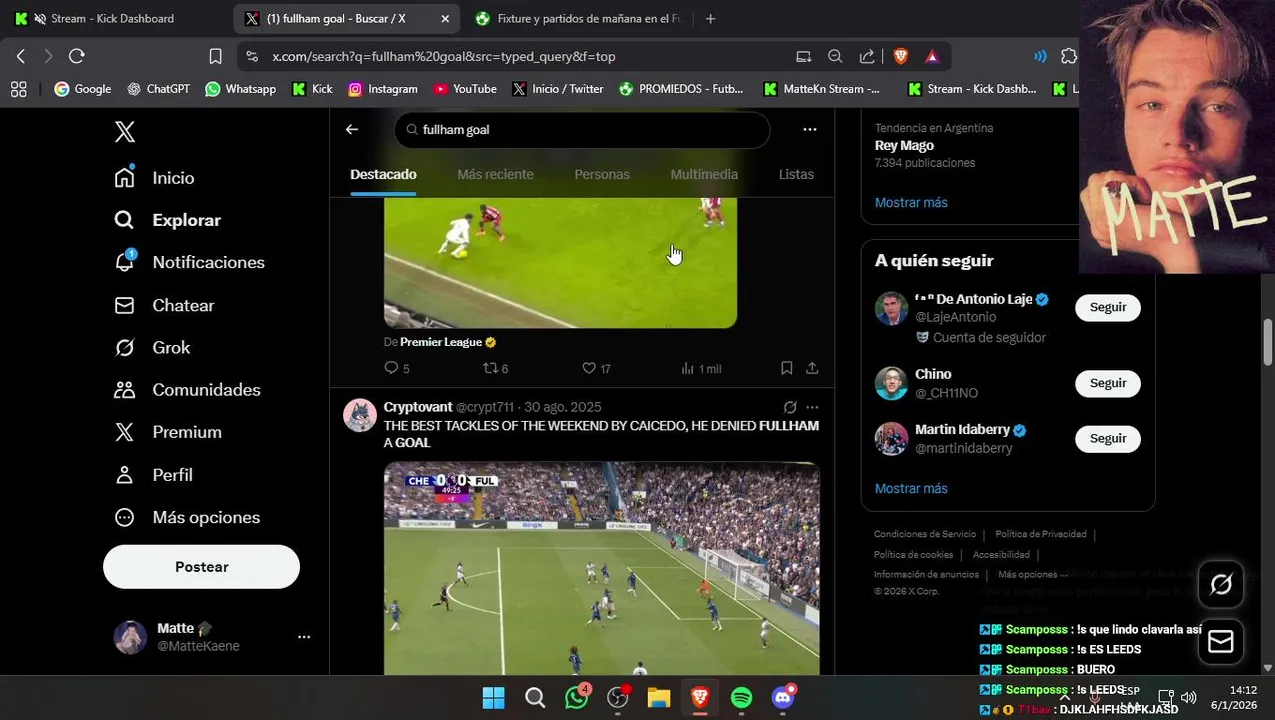Screen dimensions: 1275x720
Task: Open YouTube bookmark
Action: (465, 89)
